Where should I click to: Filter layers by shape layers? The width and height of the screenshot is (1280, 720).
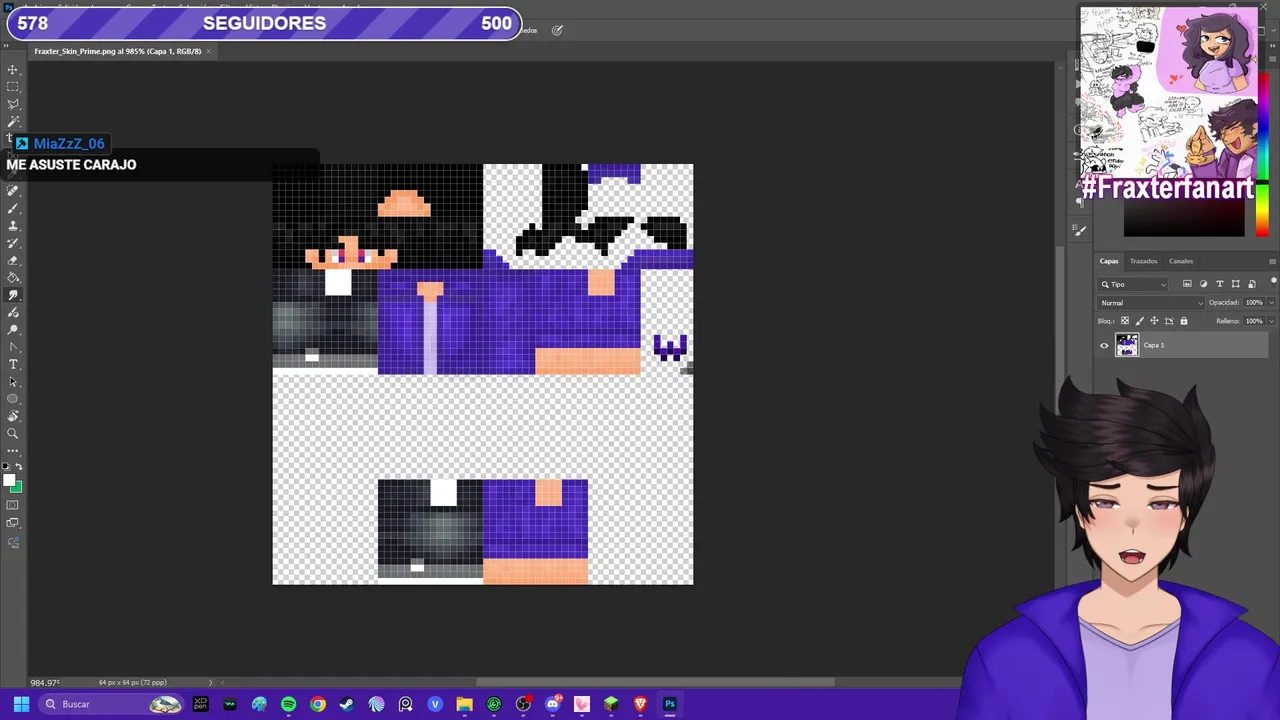(1235, 284)
